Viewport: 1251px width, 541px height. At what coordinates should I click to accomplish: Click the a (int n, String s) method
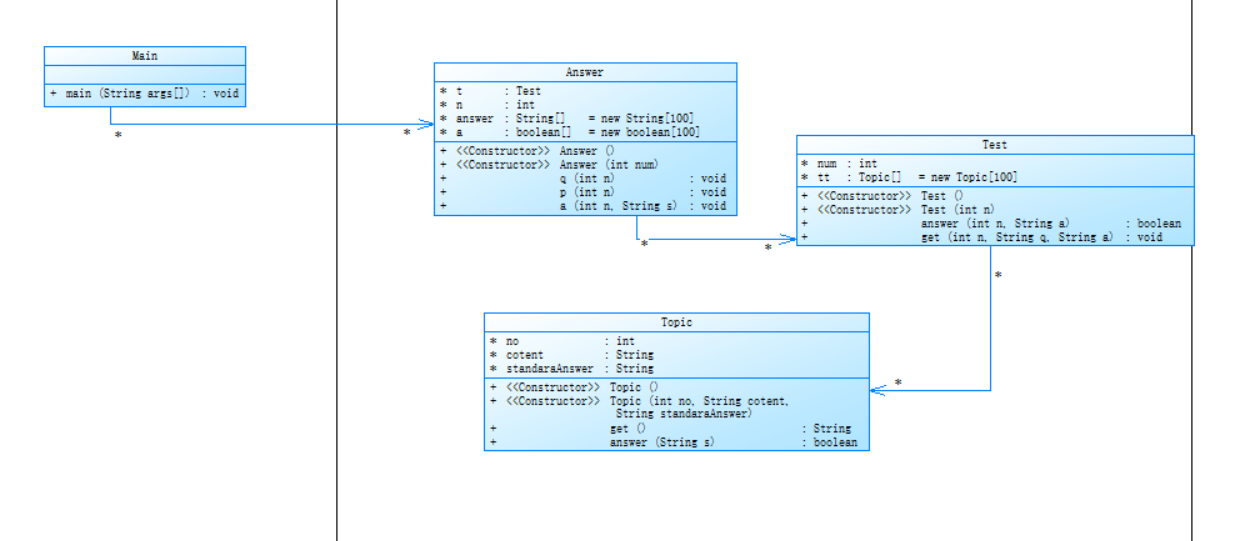click(585, 206)
